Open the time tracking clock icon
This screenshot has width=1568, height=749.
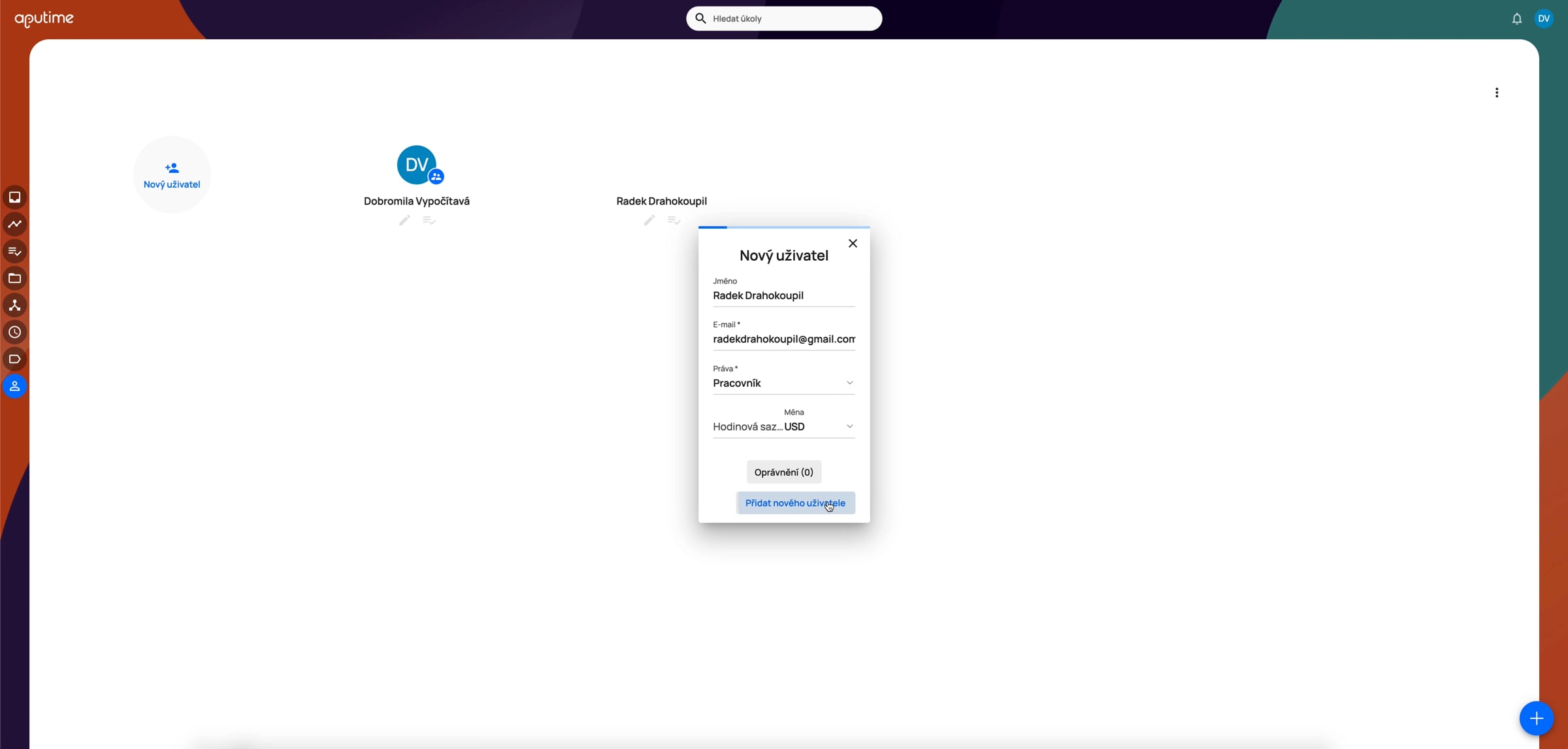pos(14,333)
